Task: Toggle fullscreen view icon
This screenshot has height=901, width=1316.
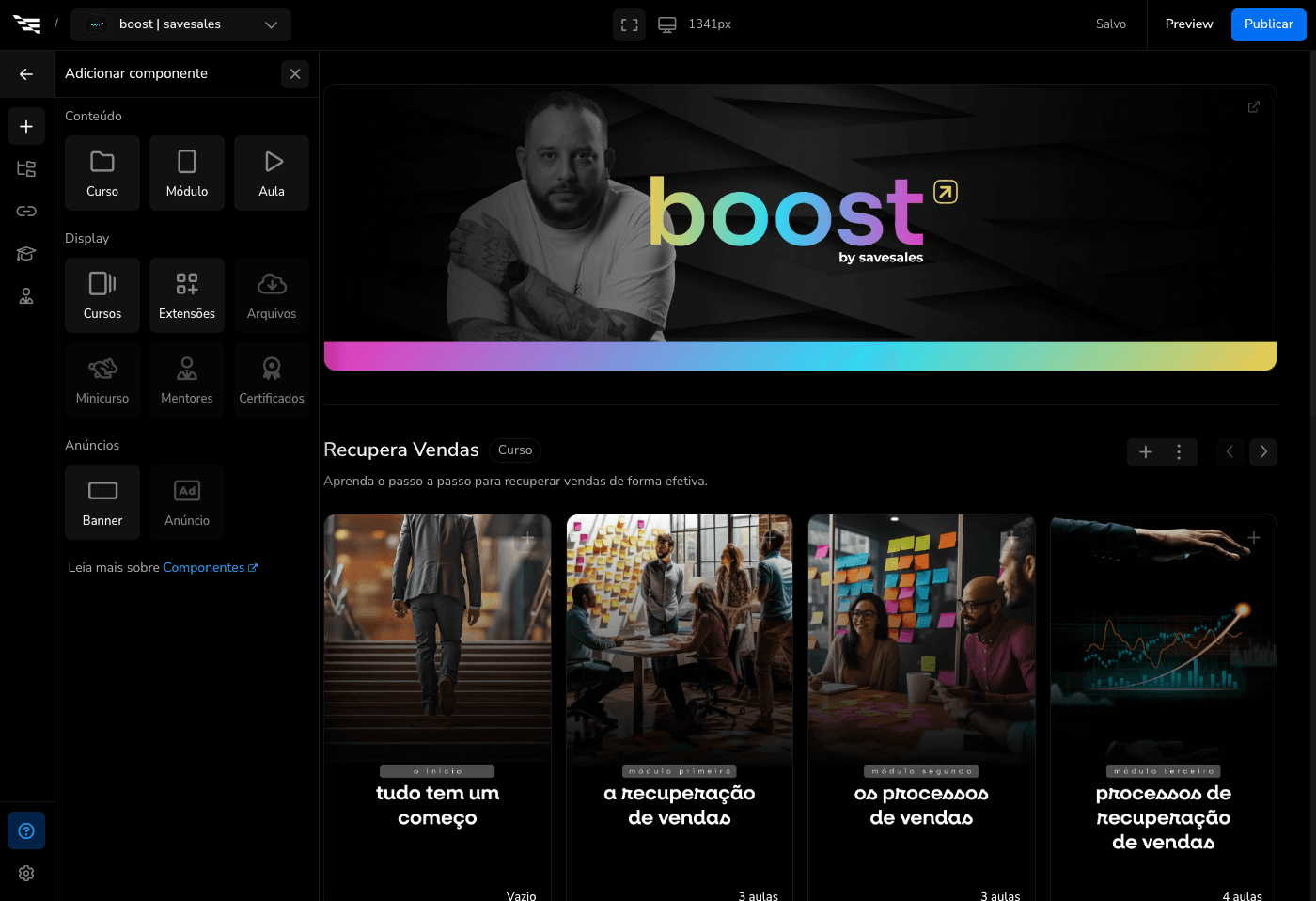Action: pos(630,24)
